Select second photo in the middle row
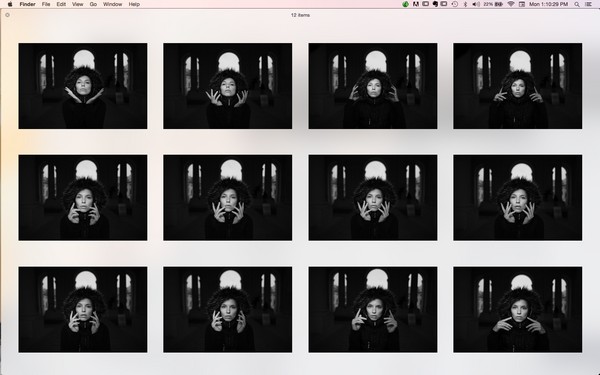The width and height of the screenshot is (600, 375). click(228, 197)
